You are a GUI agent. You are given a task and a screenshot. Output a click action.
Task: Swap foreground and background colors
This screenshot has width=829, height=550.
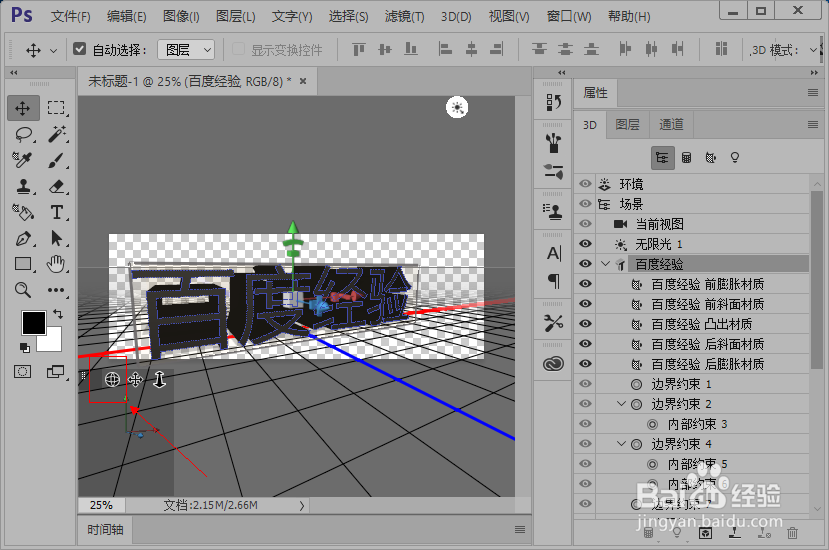(58, 314)
